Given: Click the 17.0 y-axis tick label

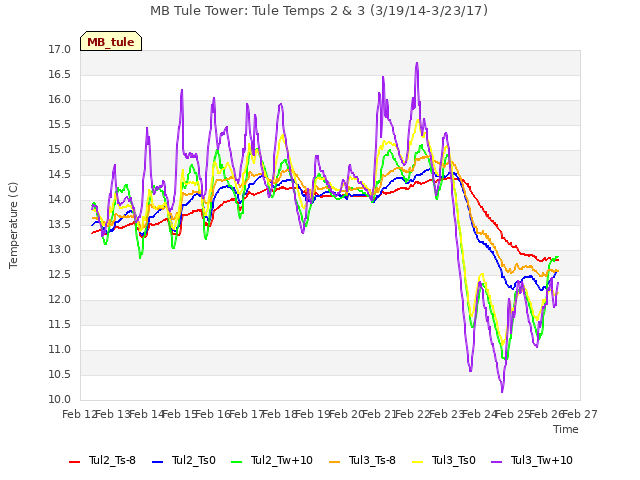Looking at the screenshot, I should (x=60, y=50).
